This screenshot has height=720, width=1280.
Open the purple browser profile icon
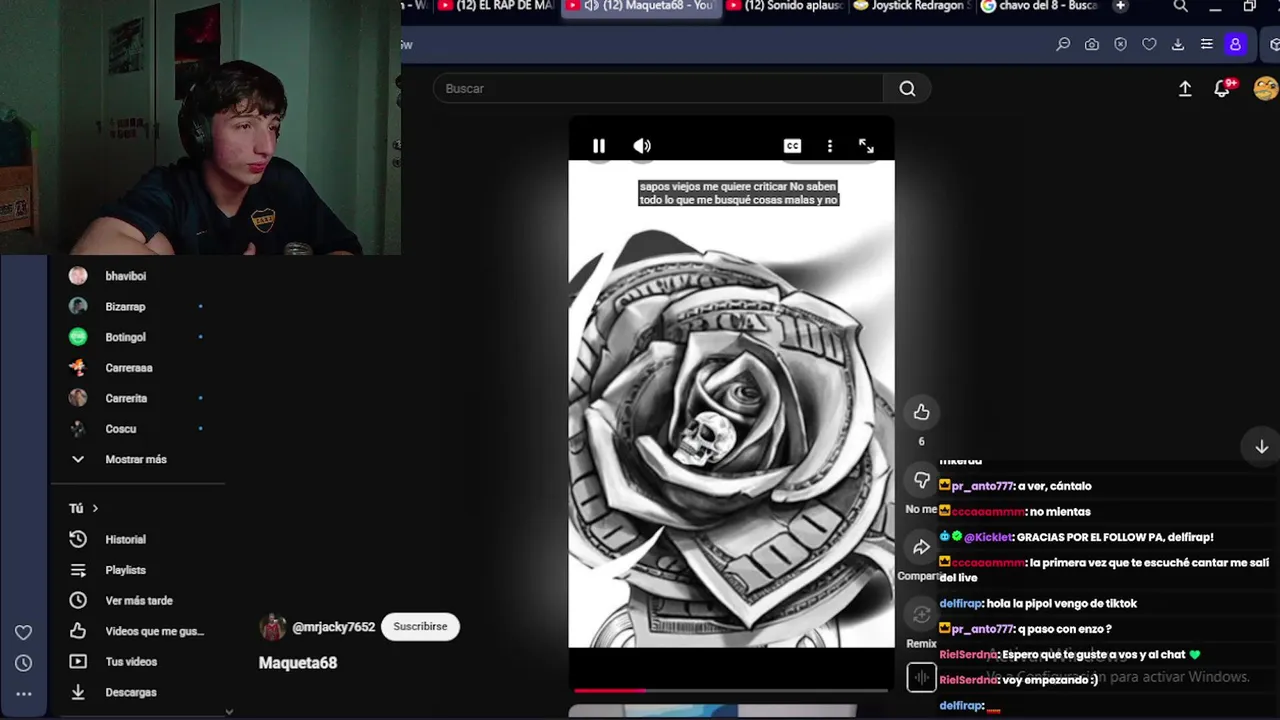1235,44
